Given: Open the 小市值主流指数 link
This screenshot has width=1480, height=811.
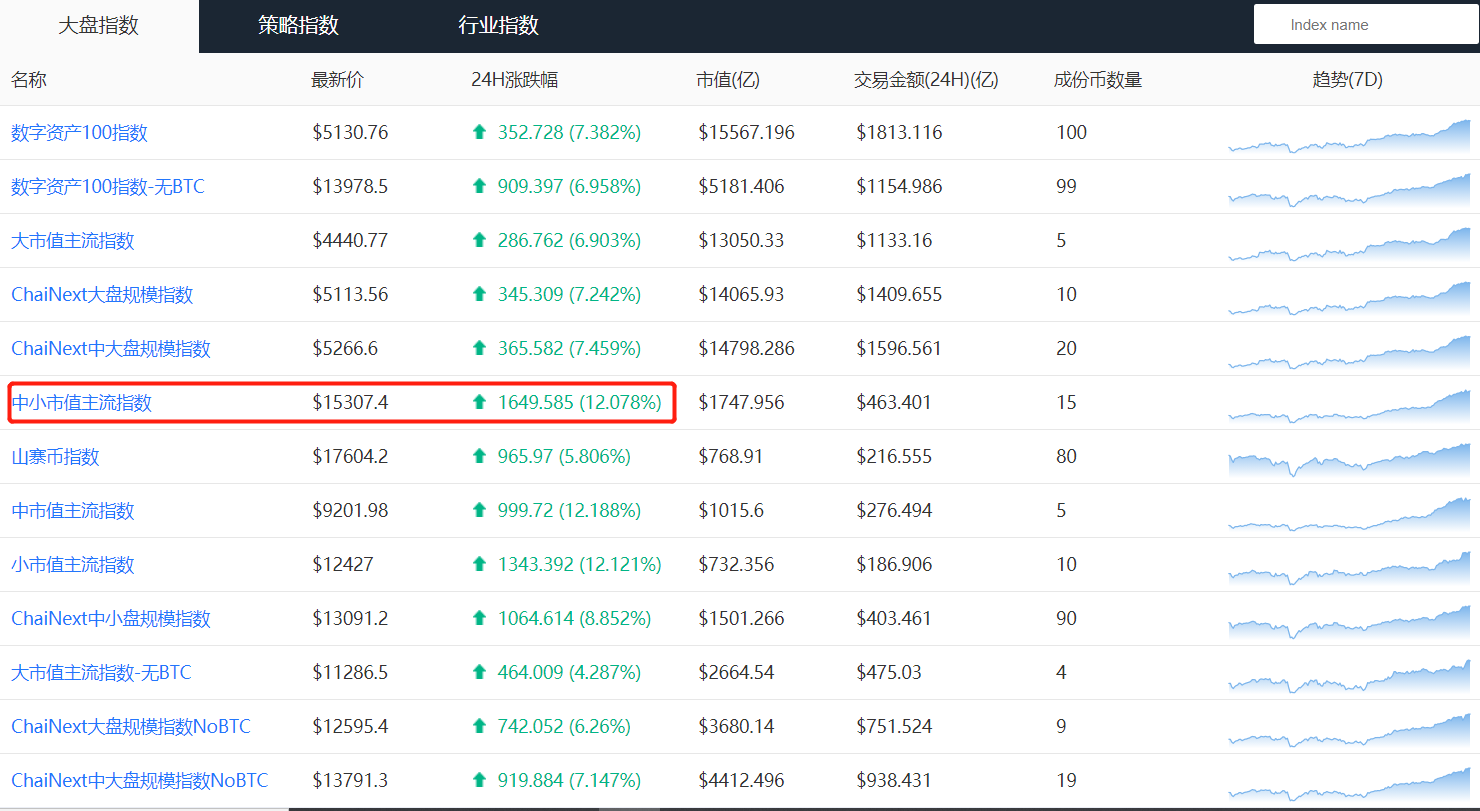Looking at the screenshot, I should (x=72, y=565).
